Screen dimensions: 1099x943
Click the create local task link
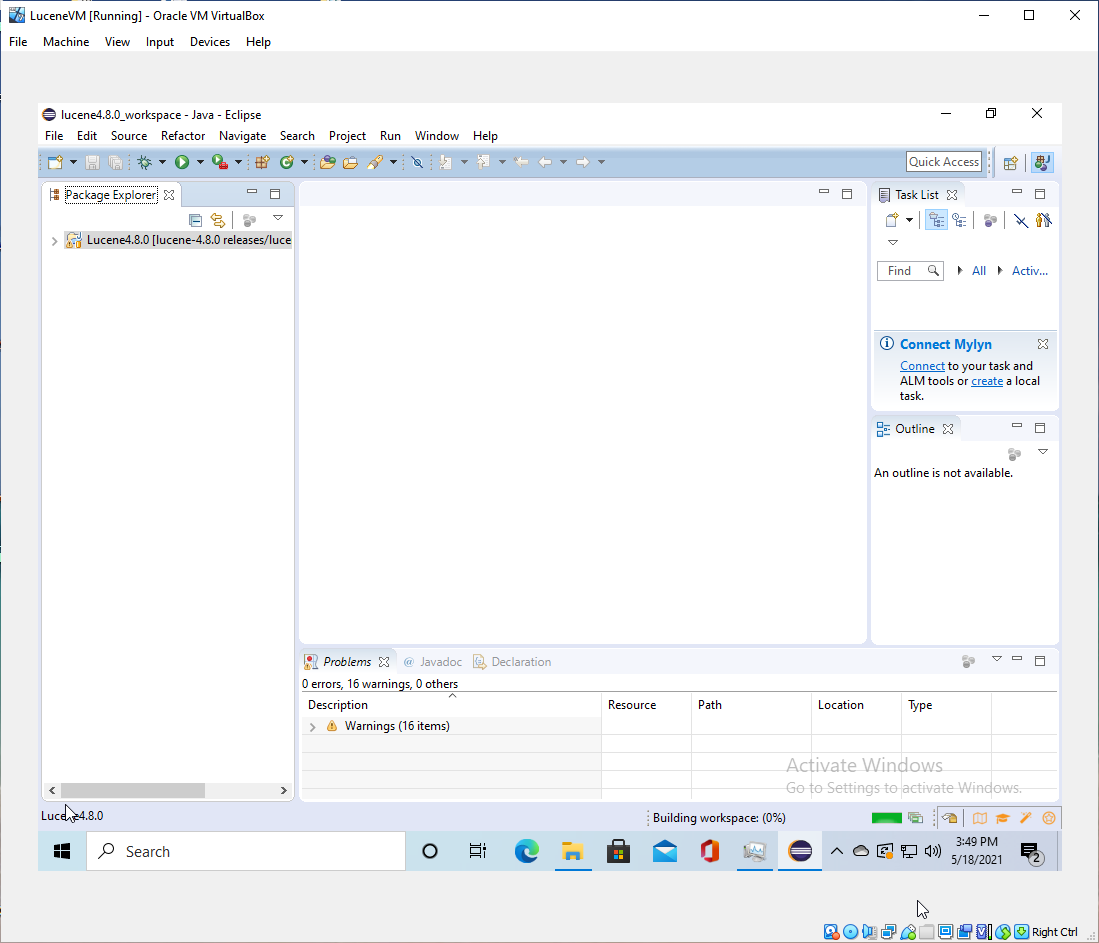(x=986, y=381)
